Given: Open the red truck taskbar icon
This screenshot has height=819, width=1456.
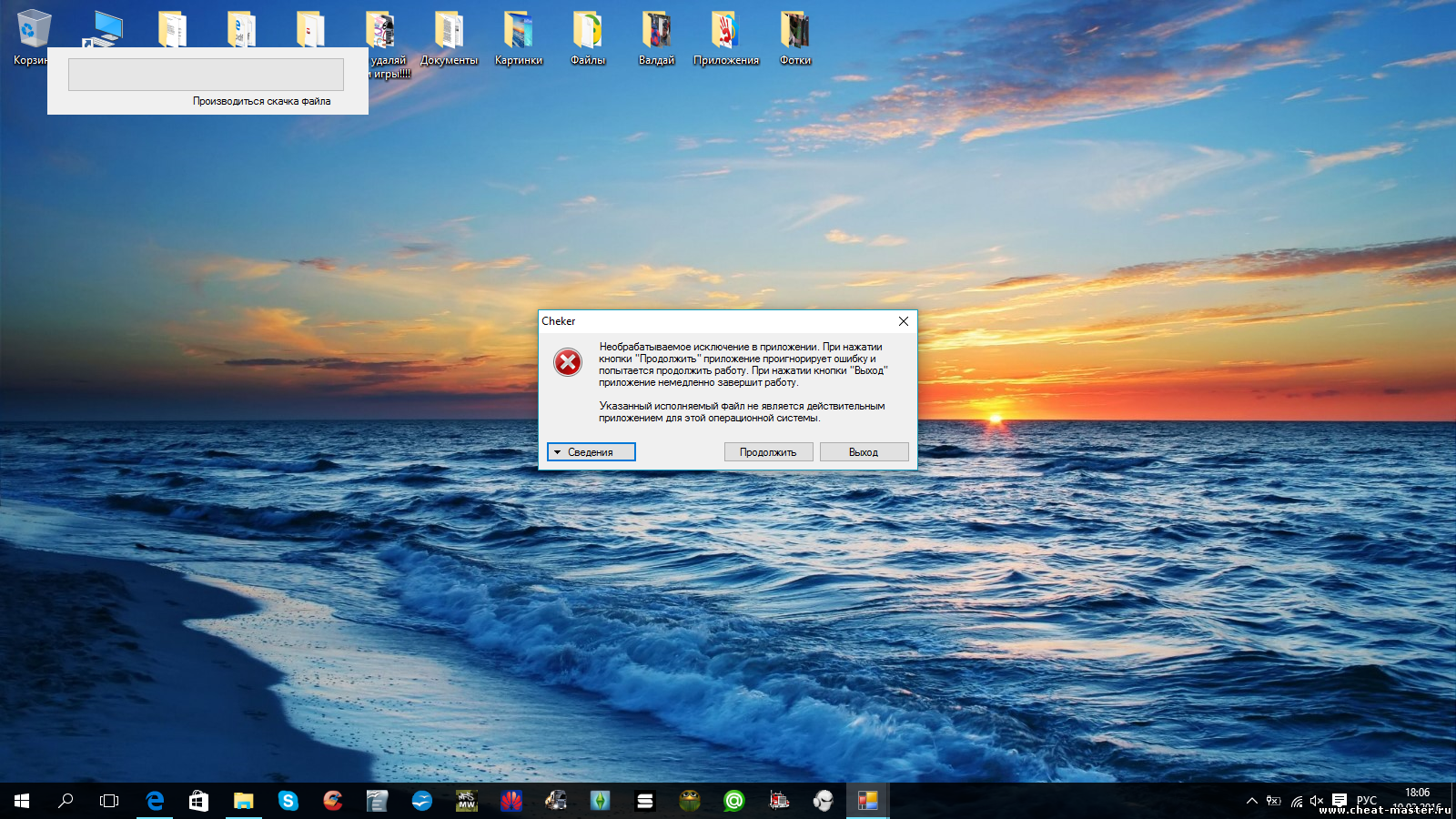Looking at the screenshot, I should [x=778, y=801].
